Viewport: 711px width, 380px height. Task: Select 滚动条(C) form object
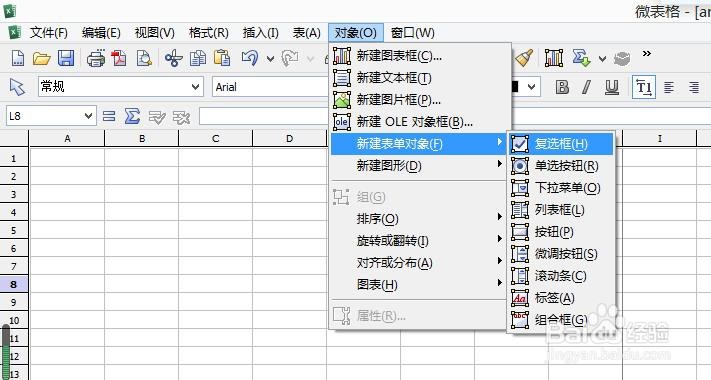click(561, 276)
